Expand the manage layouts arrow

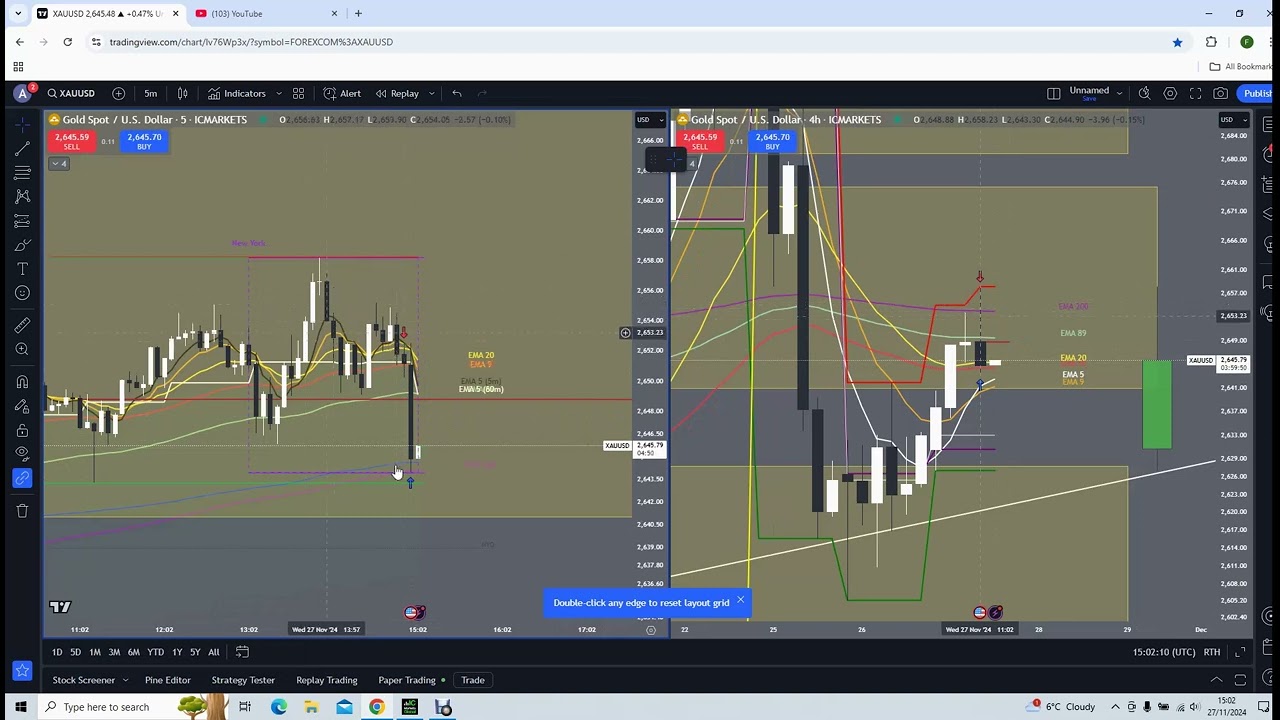(x=1119, y=93)
